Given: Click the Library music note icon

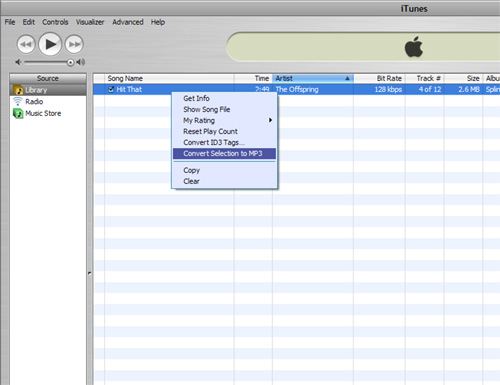Looking at the screenshot, I should (x=18, y=90).
